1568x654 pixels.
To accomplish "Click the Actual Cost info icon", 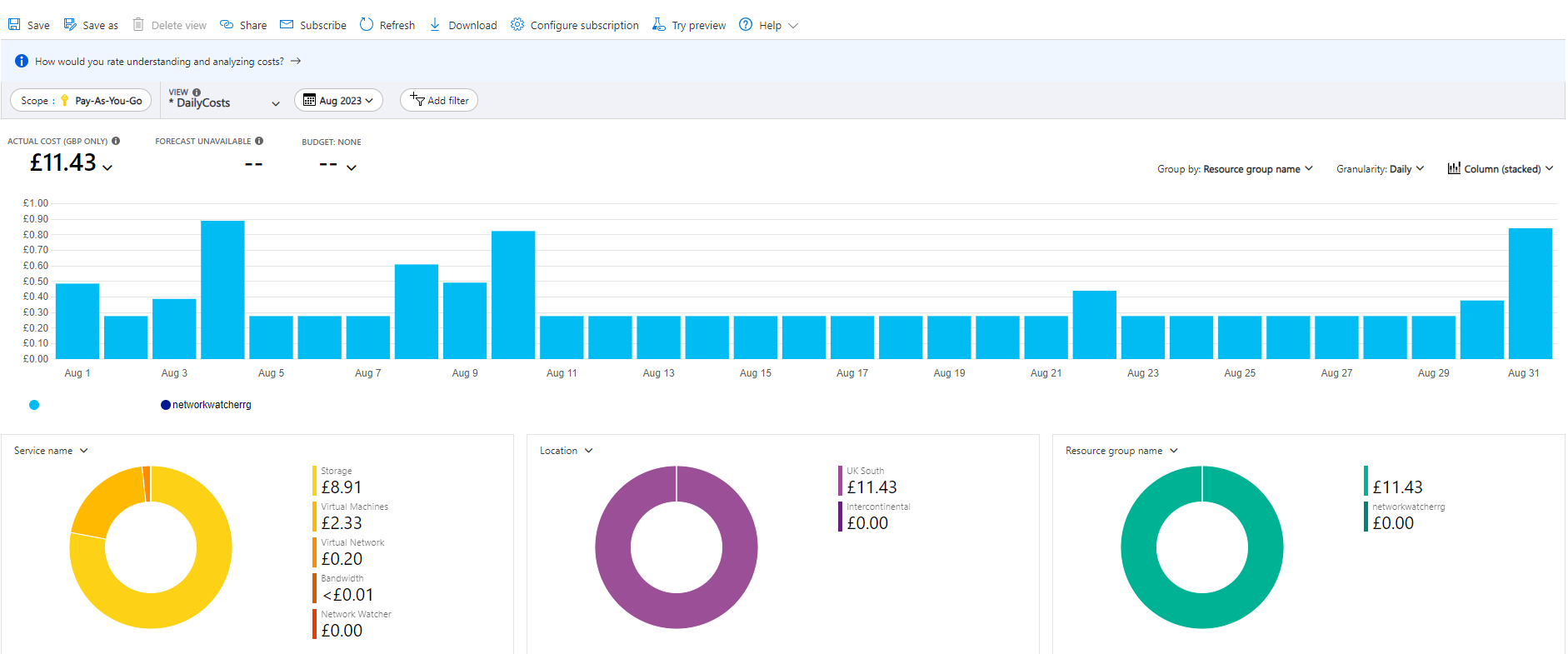I will [x=116, y=141].
